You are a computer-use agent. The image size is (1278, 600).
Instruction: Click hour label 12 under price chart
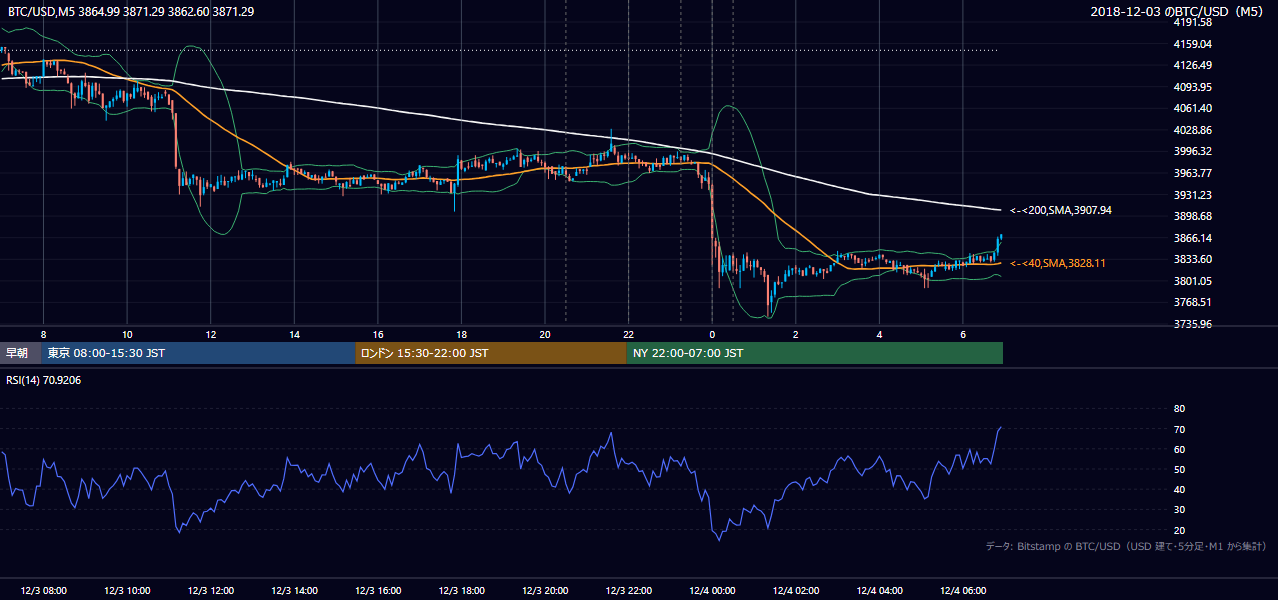[x=211, y=334]
